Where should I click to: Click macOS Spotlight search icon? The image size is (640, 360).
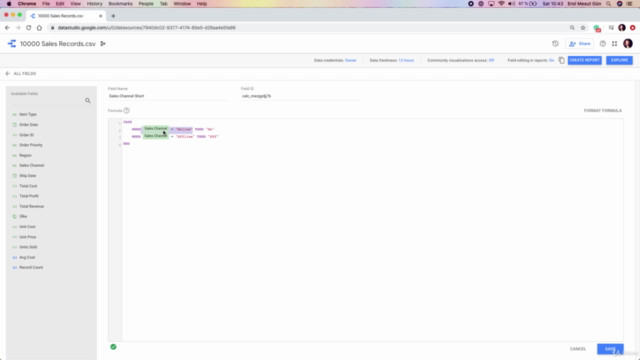pos(608,4)
